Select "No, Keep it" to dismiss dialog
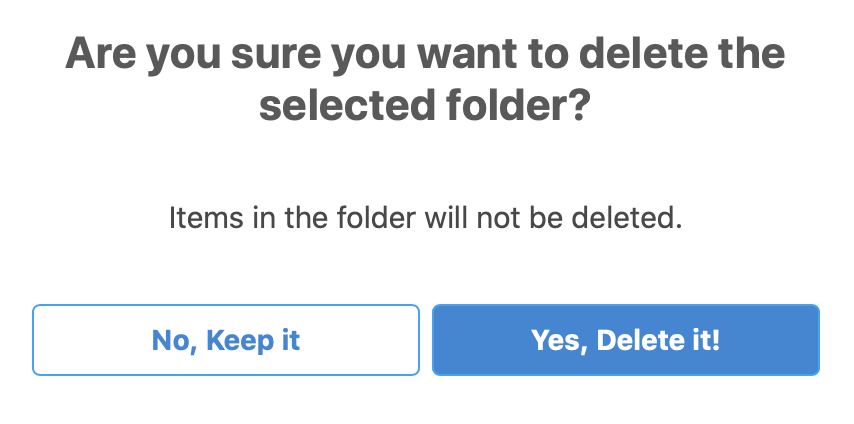The width and height of the screenshot is (854, 424). (226, 340)
